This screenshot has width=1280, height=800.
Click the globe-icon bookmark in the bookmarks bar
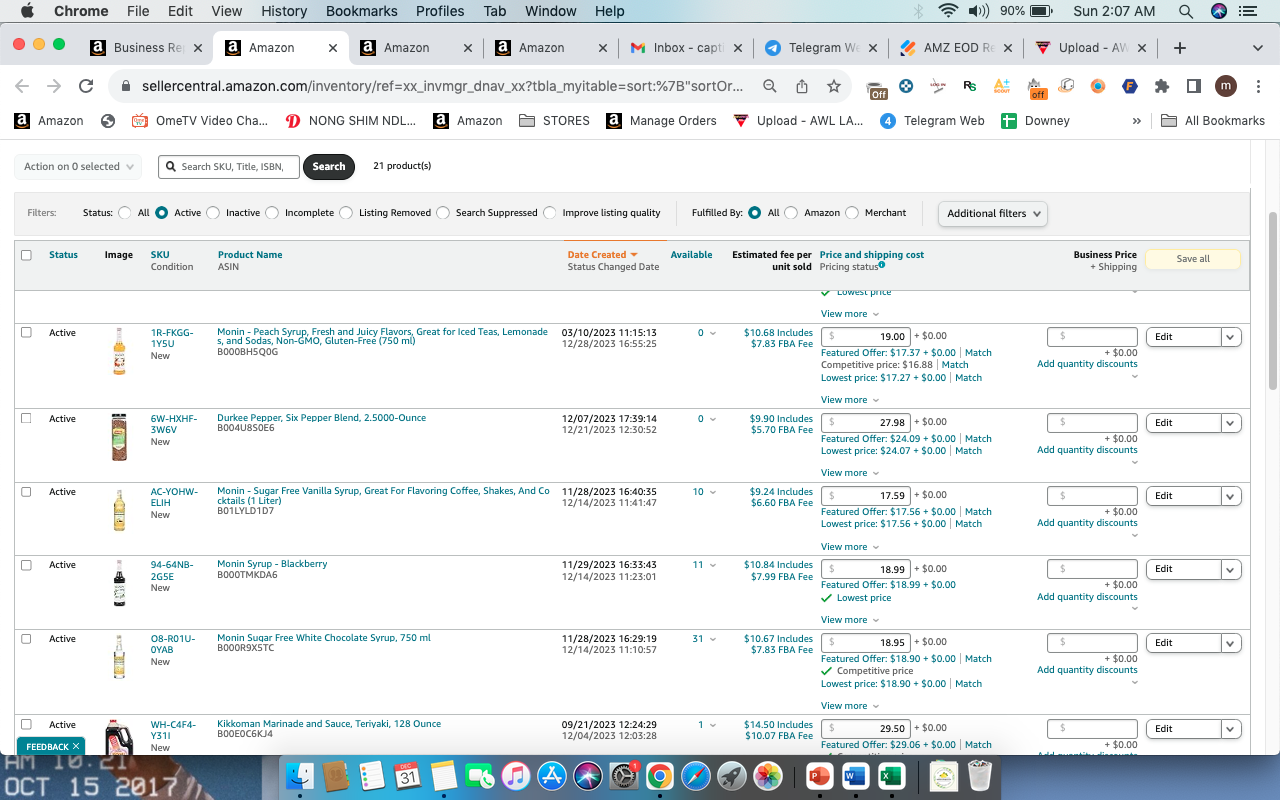coord(107,121)
